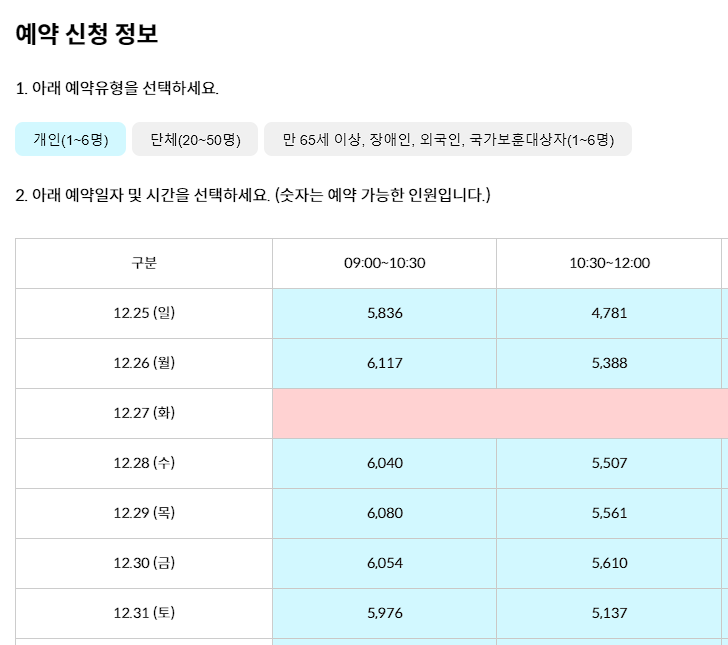Pick the 12.31 (토) slot showing 5,976
Screen dimensions: 728x645
click(x=384, y=613)
